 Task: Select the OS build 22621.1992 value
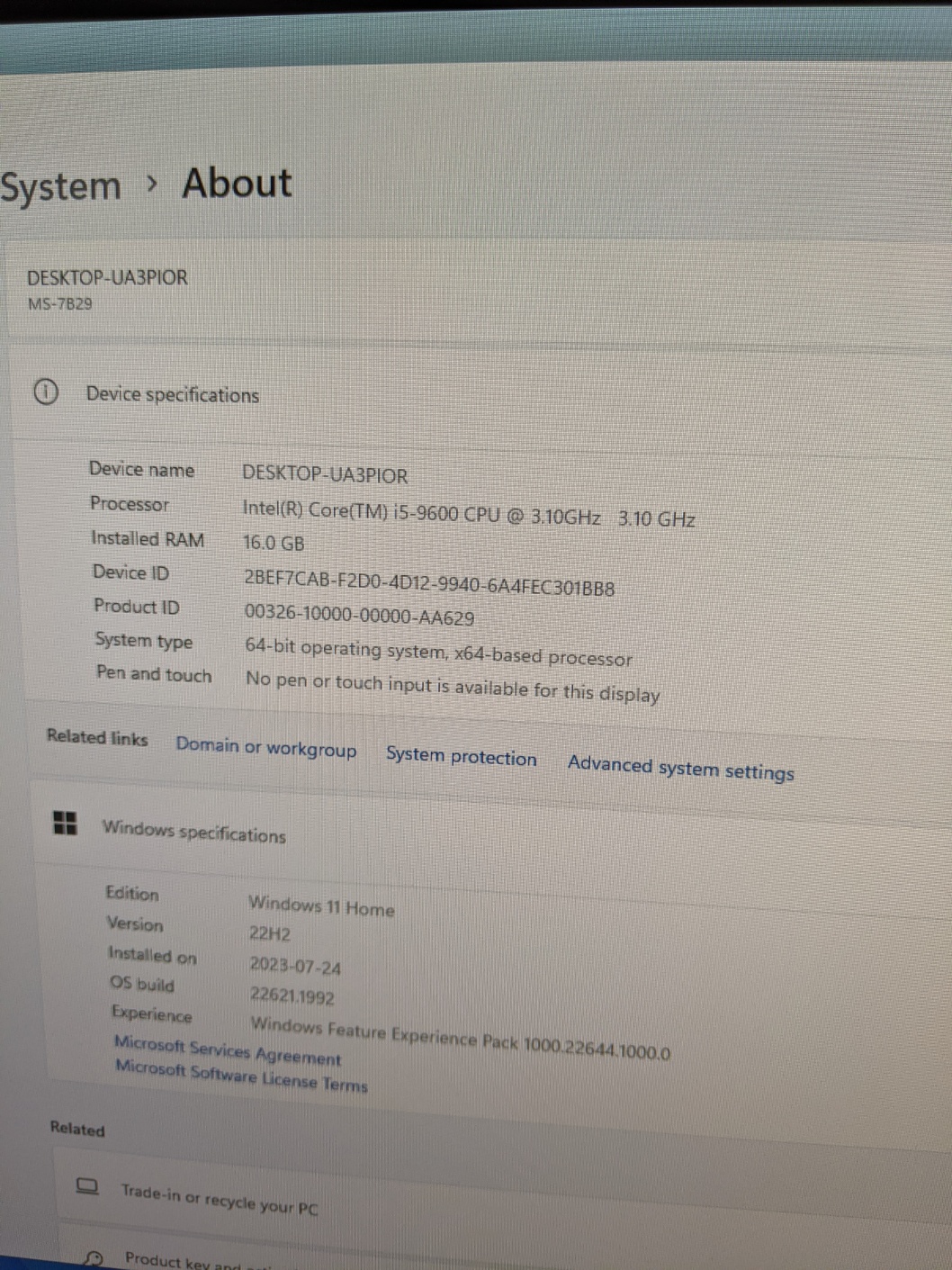[x=292, y=995]
